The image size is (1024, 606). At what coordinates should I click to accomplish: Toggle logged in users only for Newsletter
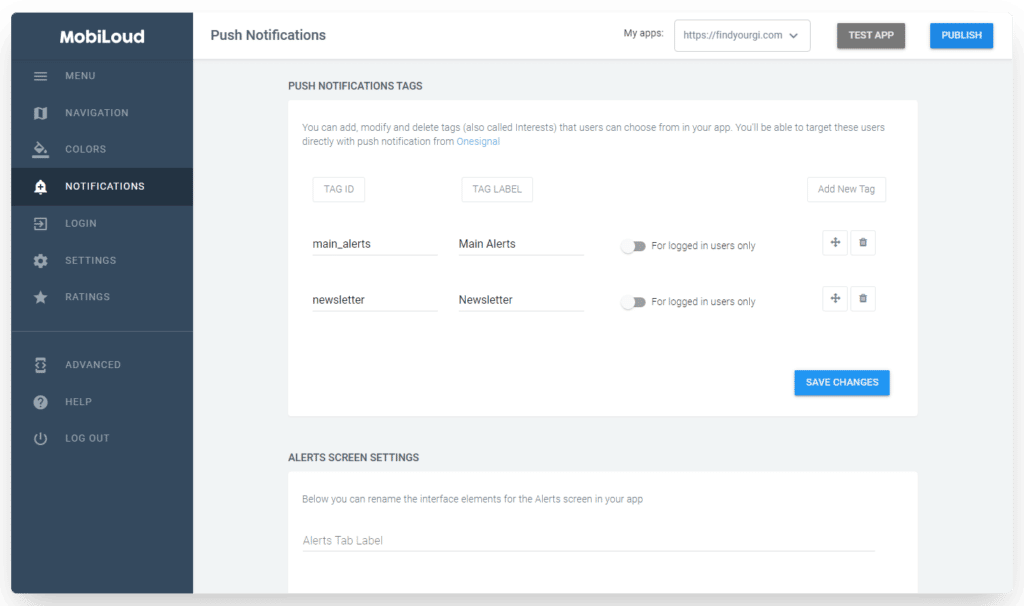click(x=633, y=302)
